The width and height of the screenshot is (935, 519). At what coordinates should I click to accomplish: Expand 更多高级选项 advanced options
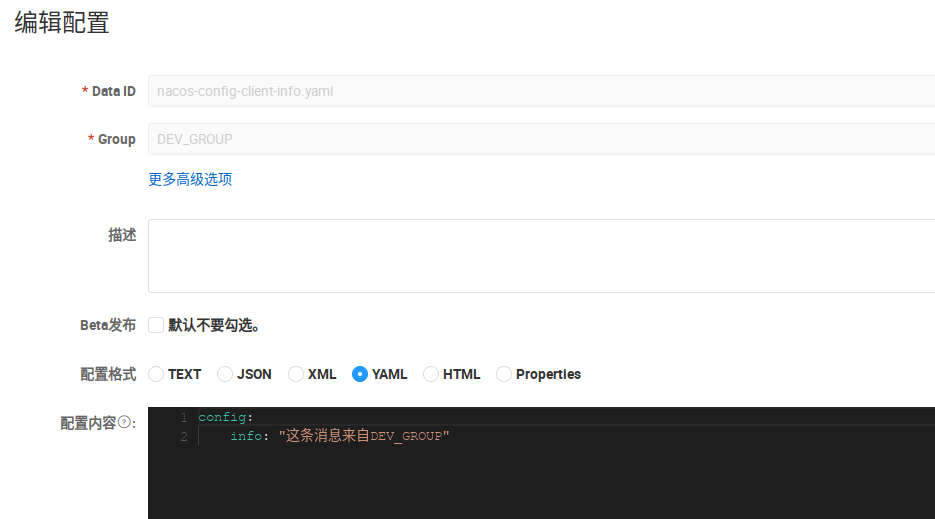[x=190, y=179]
